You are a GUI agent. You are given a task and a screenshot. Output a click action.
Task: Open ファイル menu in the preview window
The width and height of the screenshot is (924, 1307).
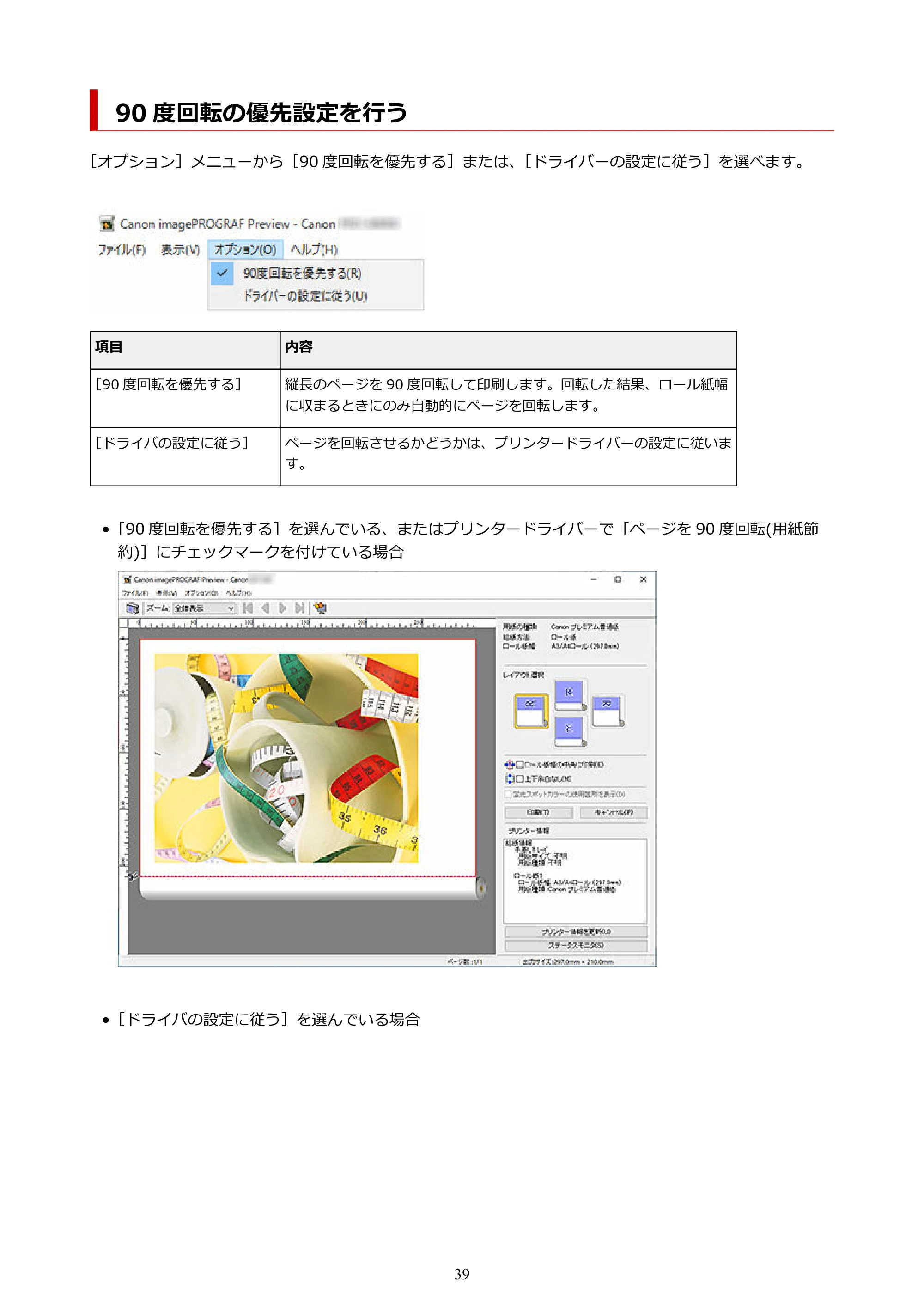click(135, 593)
